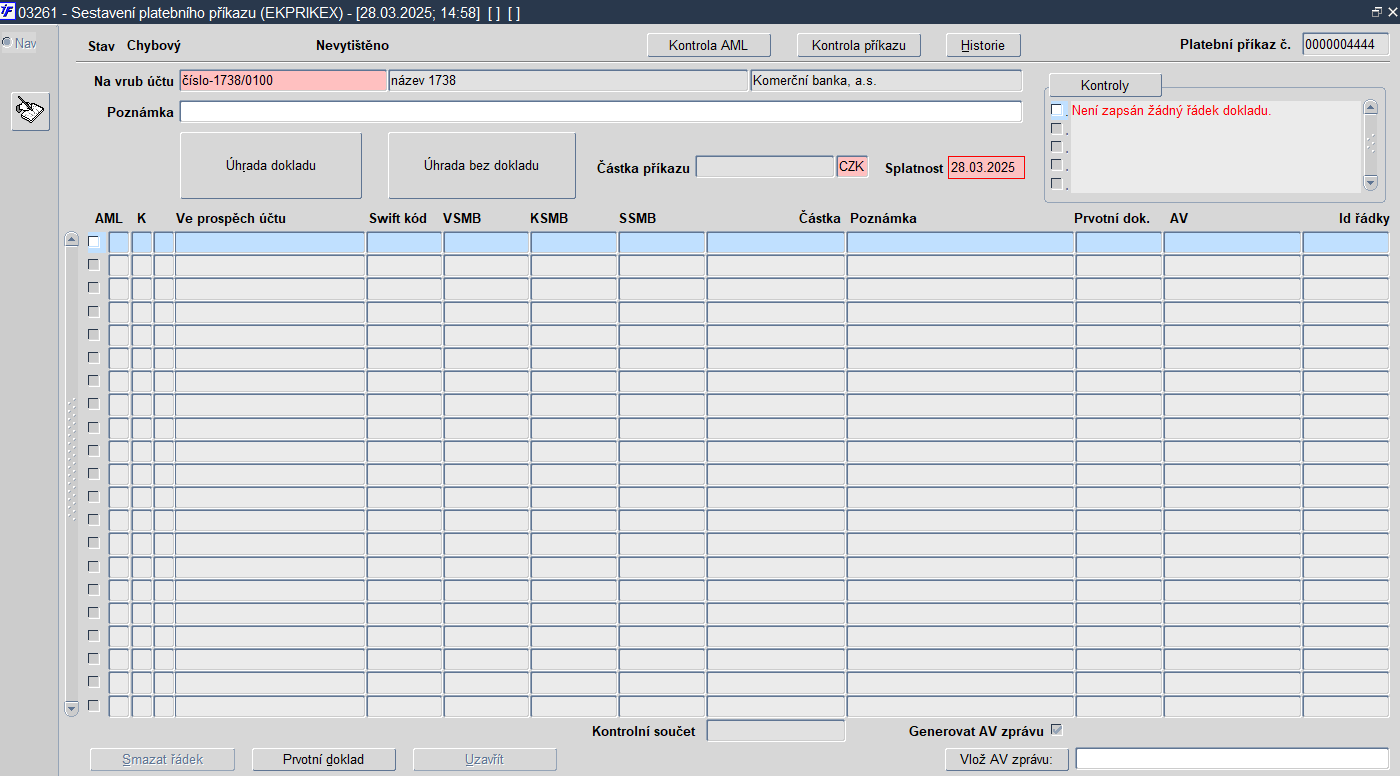Click the Kontrola příkazu button
The height and width of the screenshot is (776, 1400).
coord(859,45)
